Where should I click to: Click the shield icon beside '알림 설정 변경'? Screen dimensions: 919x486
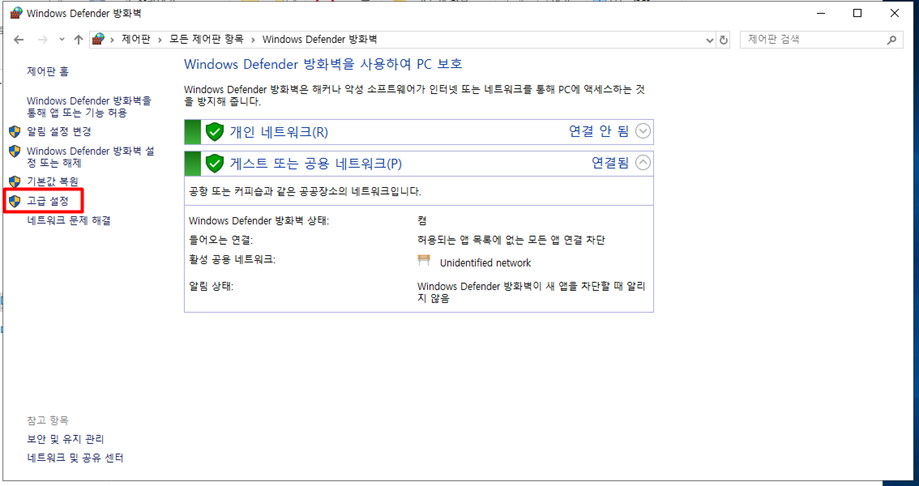15,131
